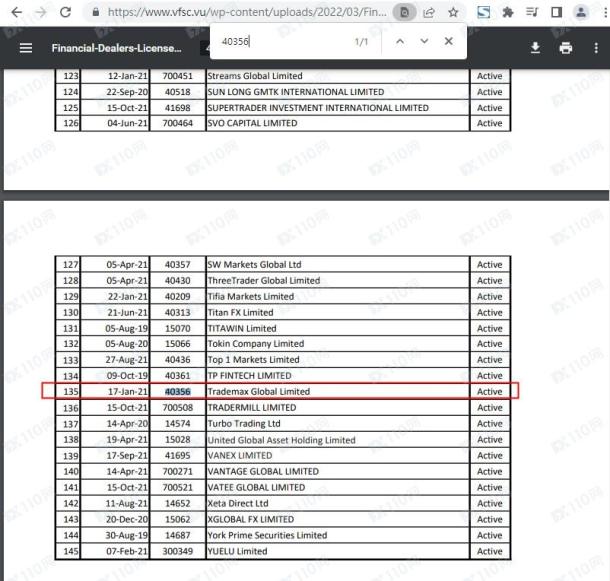Click VANTAGE GLOBAL LIMITED cell
This screenshot has width=610, height=581.
[x=337, y=471]
